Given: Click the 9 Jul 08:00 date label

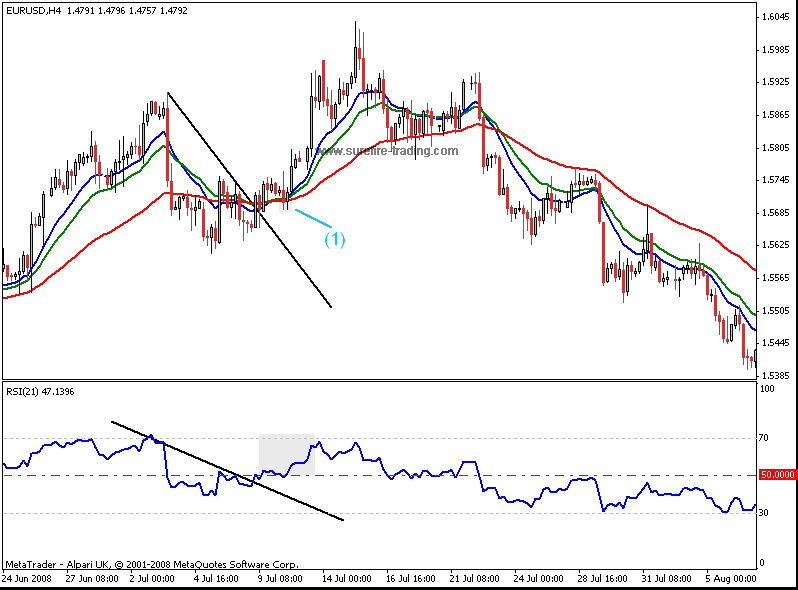Looking at the screenshot, I should [280, 579].
